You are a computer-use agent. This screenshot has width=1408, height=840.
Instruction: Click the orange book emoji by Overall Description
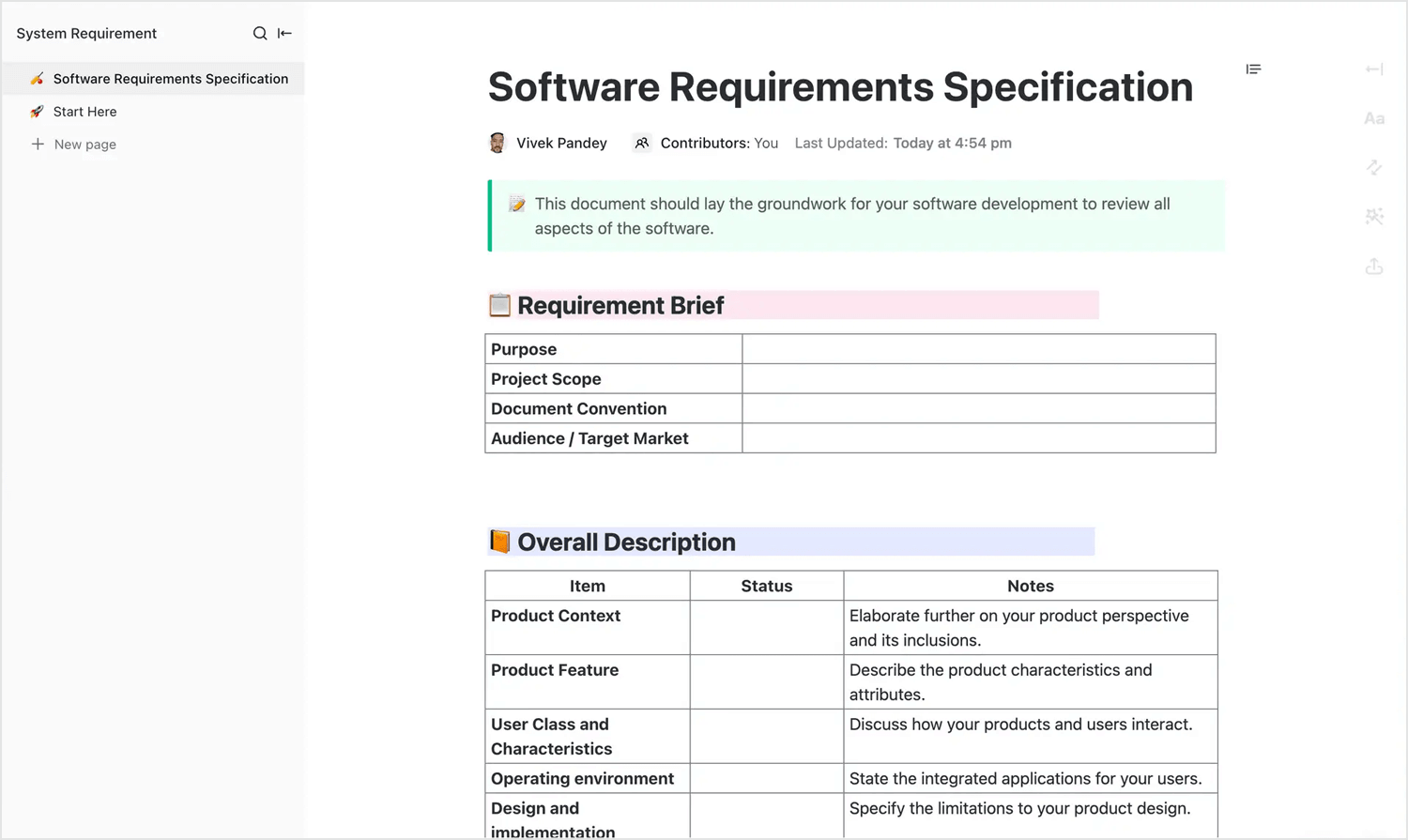coord(499,542)
